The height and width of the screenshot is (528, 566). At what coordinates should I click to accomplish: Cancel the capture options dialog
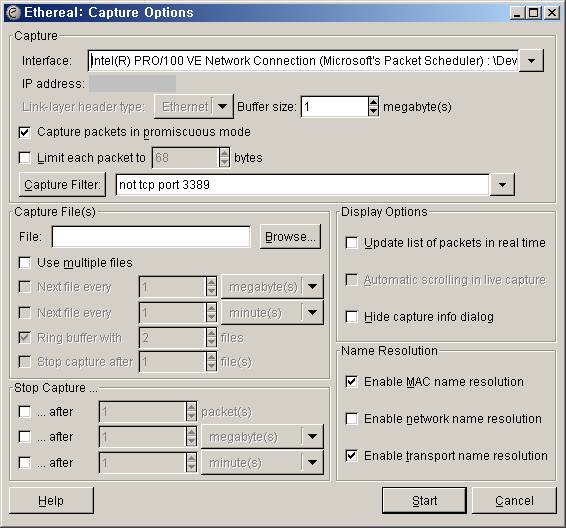tap(514, 501)
